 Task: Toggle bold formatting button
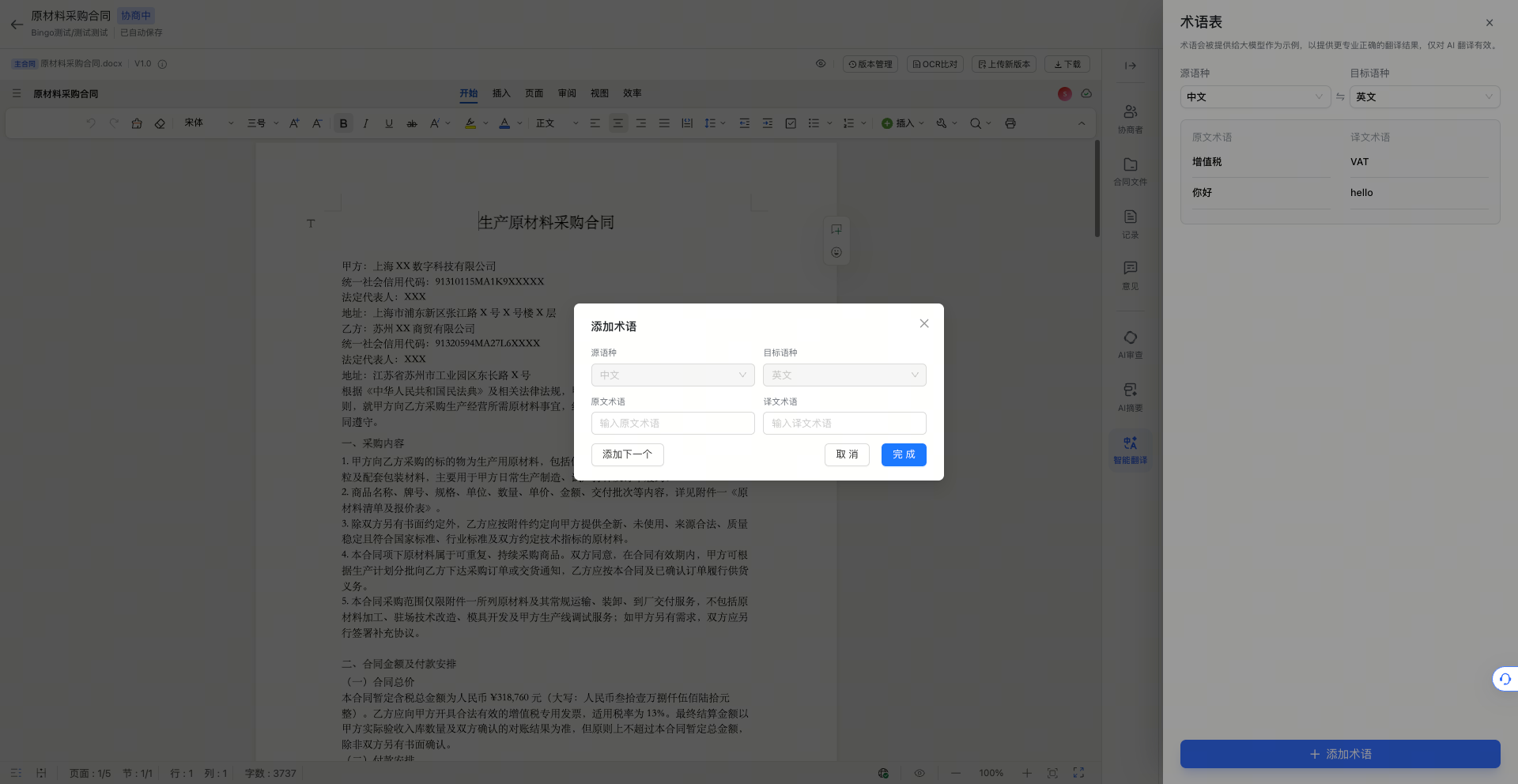[x=343, y=123]
